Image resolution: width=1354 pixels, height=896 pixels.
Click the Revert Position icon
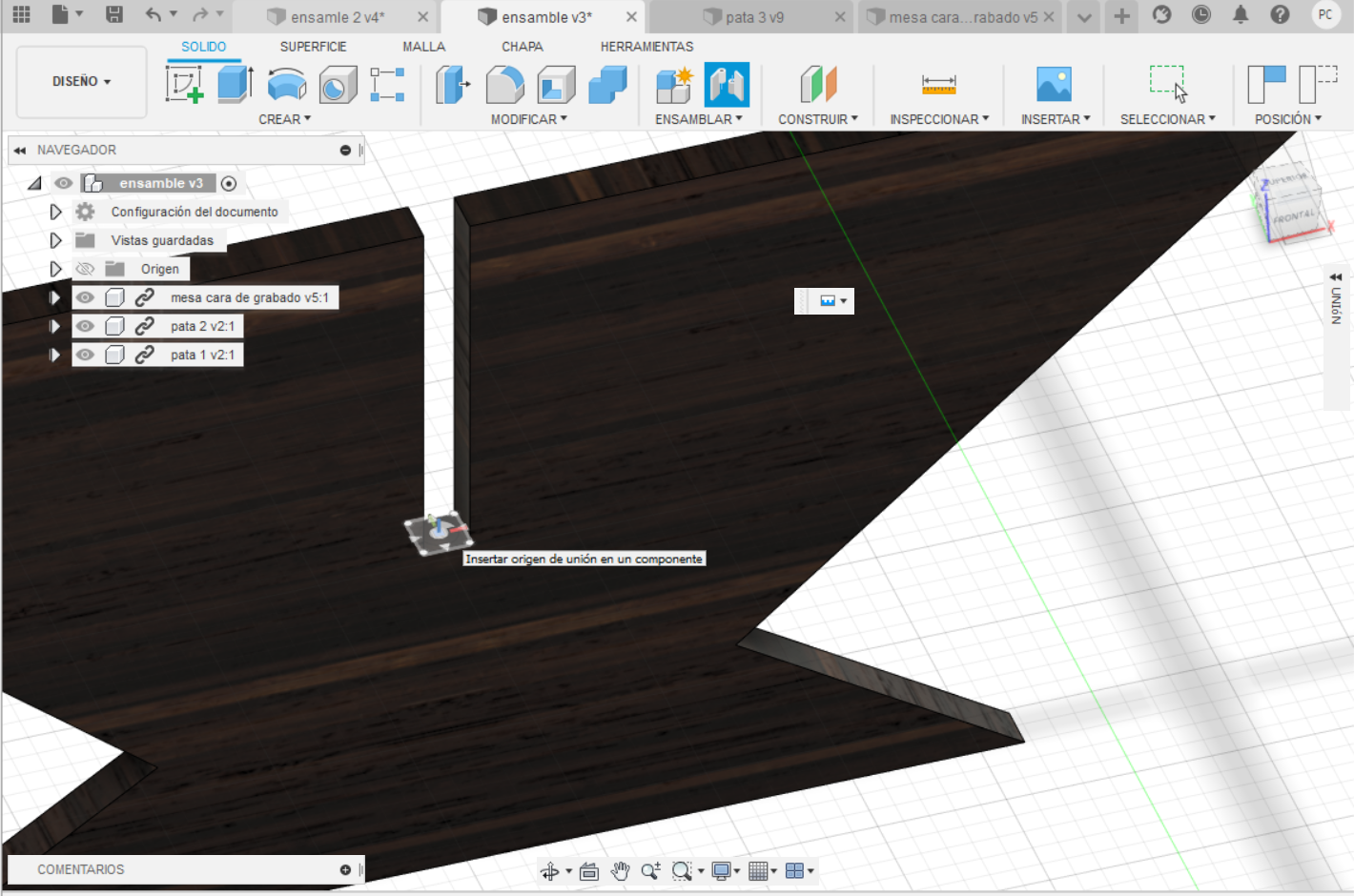[x=1318, y=85]
